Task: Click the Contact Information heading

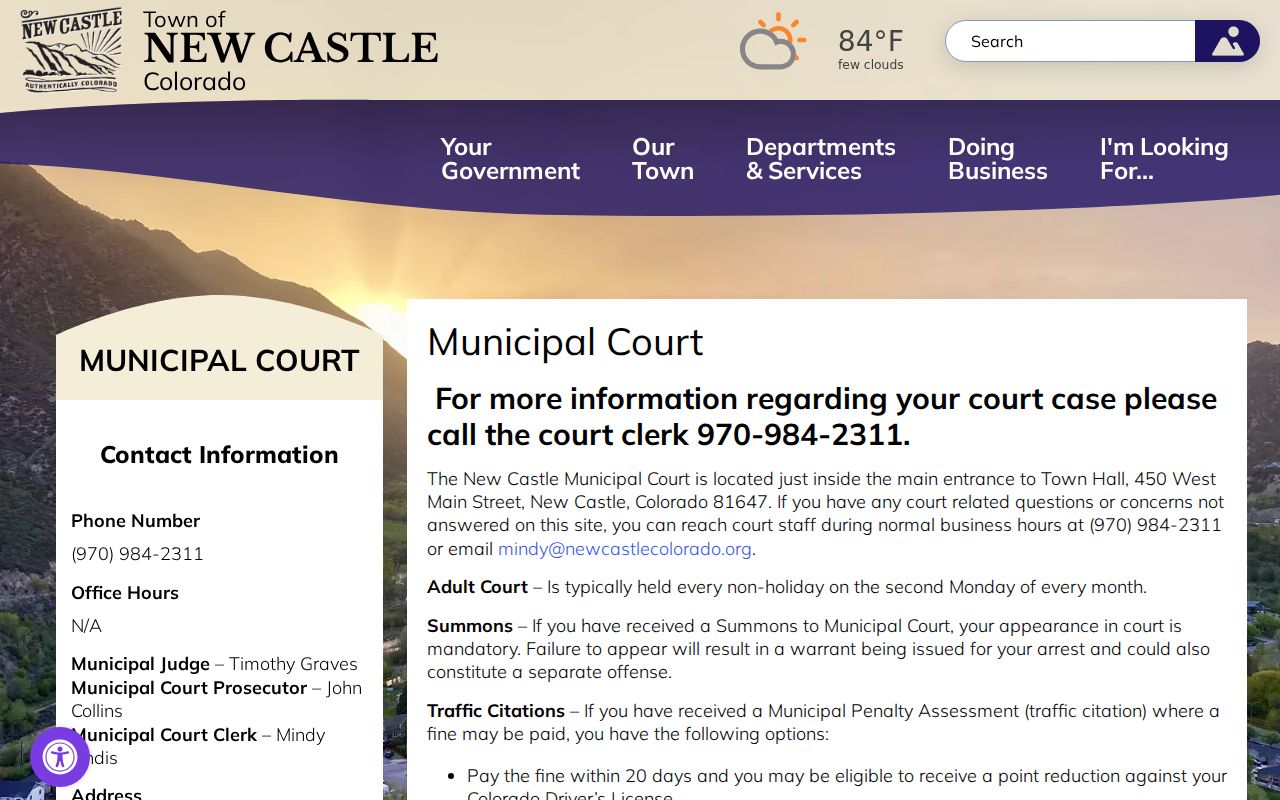Action: click(219, 455)
